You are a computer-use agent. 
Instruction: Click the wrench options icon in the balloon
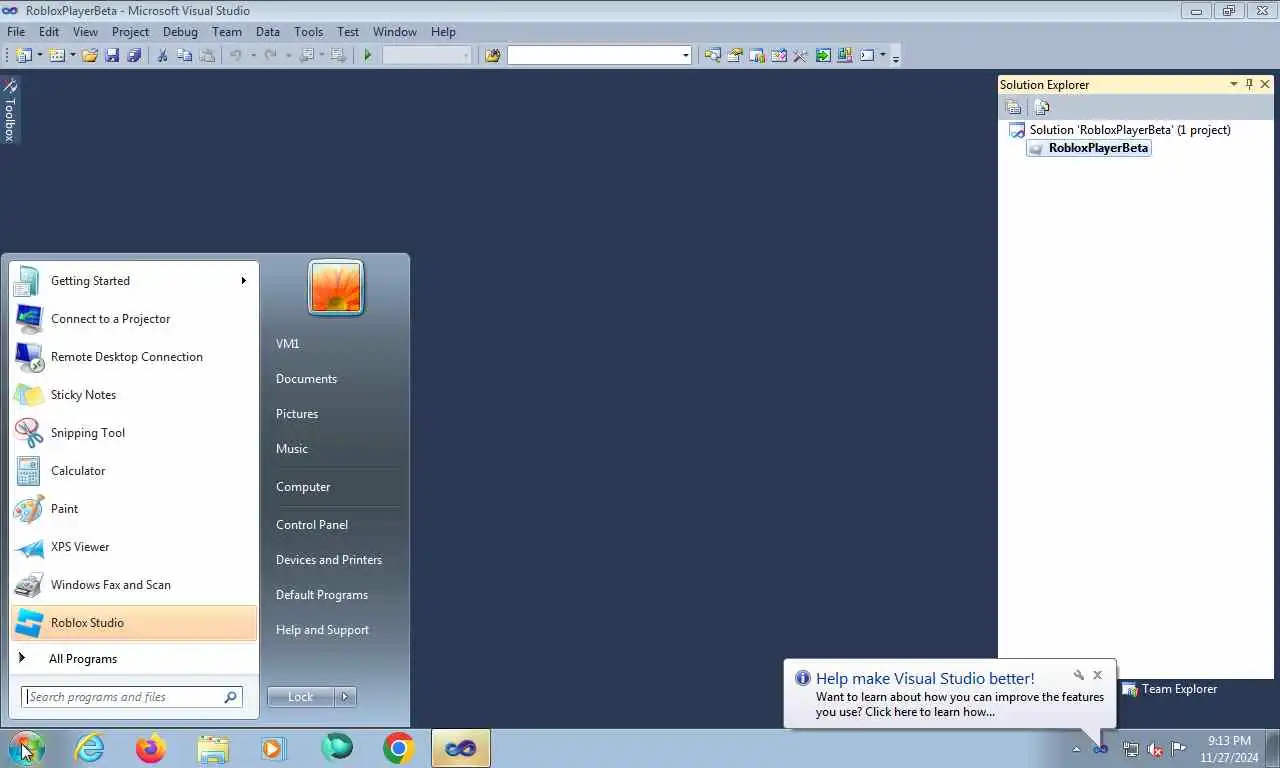1078,675
